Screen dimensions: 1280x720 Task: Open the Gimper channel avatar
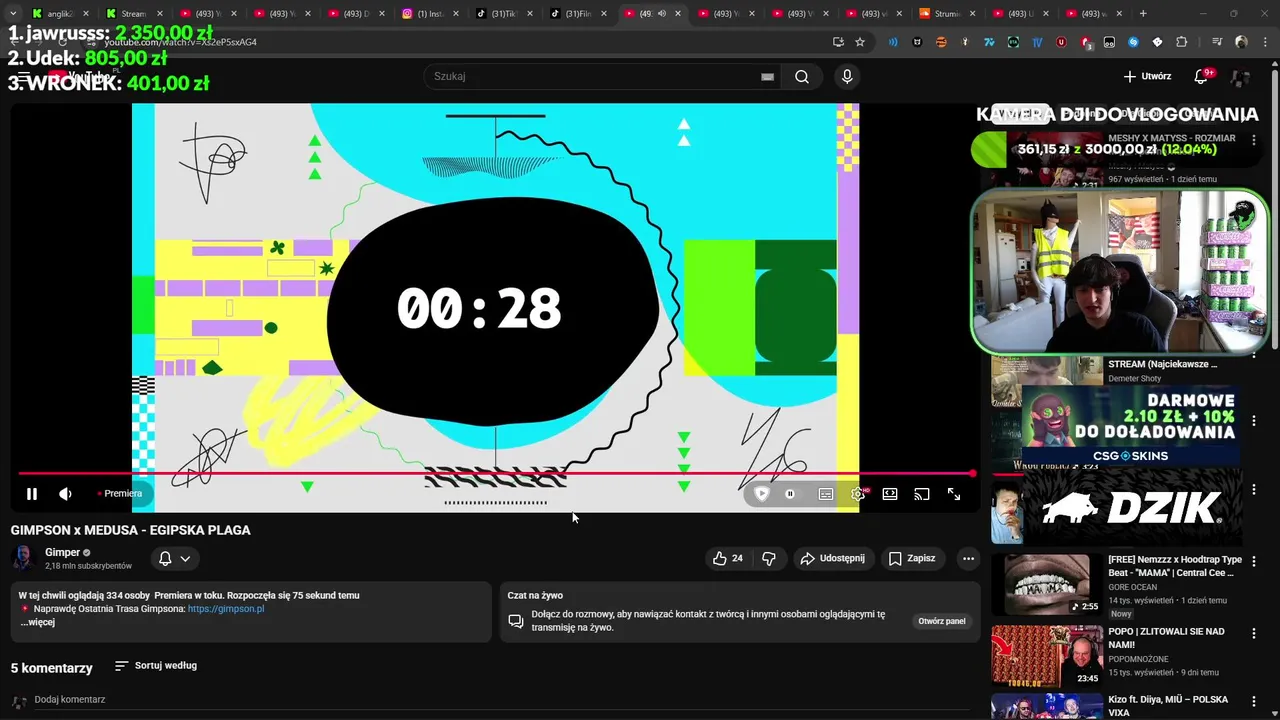pyautogui.click(x=23, y=558)
